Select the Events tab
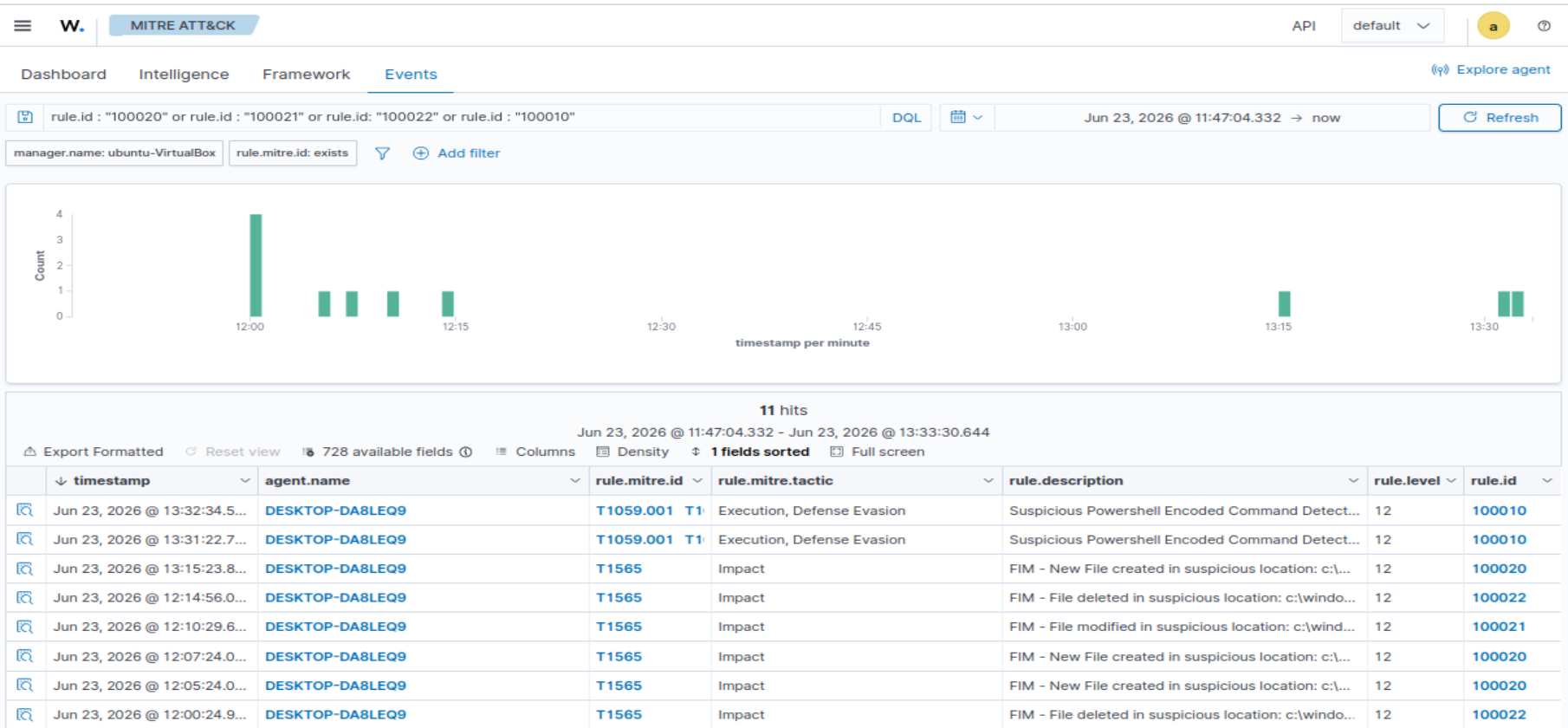 click(411, 75)
